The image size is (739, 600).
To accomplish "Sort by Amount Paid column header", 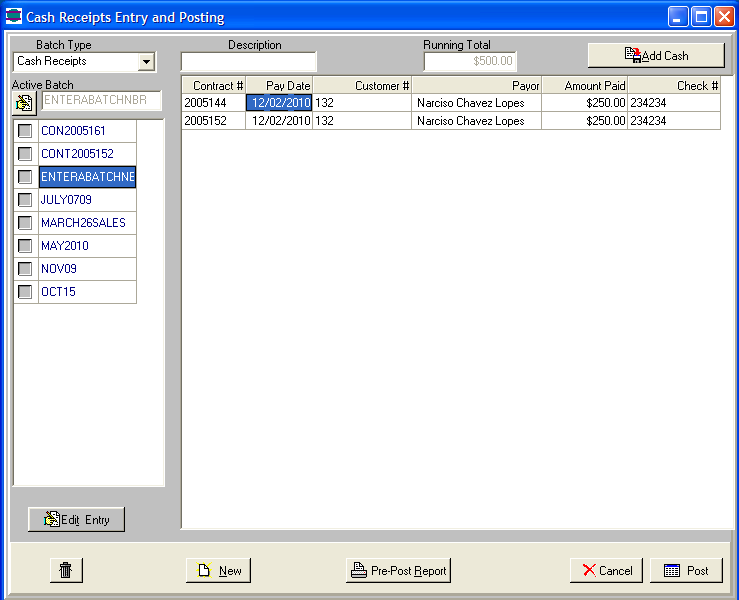I will [585, 86].
